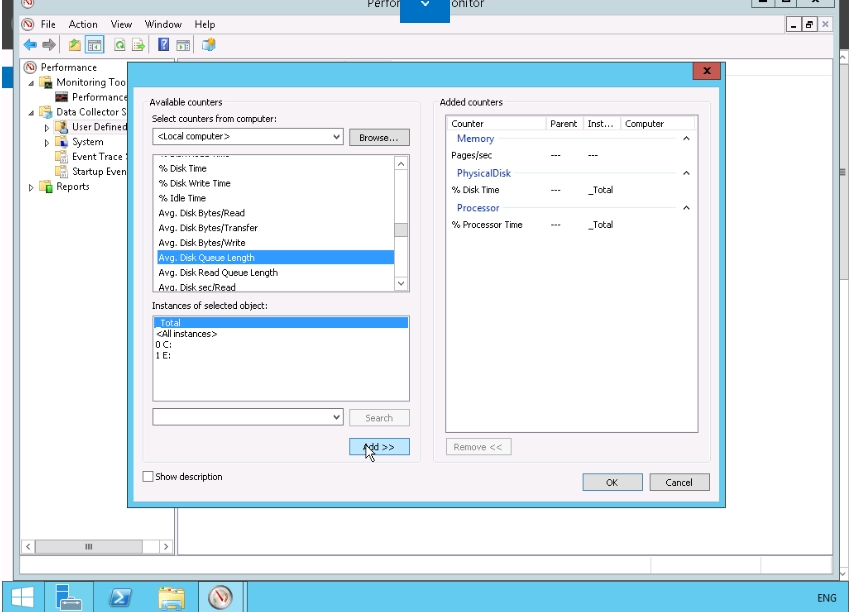Click the blue Help question mark icon
This screenshot has height=612, width=851.
164,45
